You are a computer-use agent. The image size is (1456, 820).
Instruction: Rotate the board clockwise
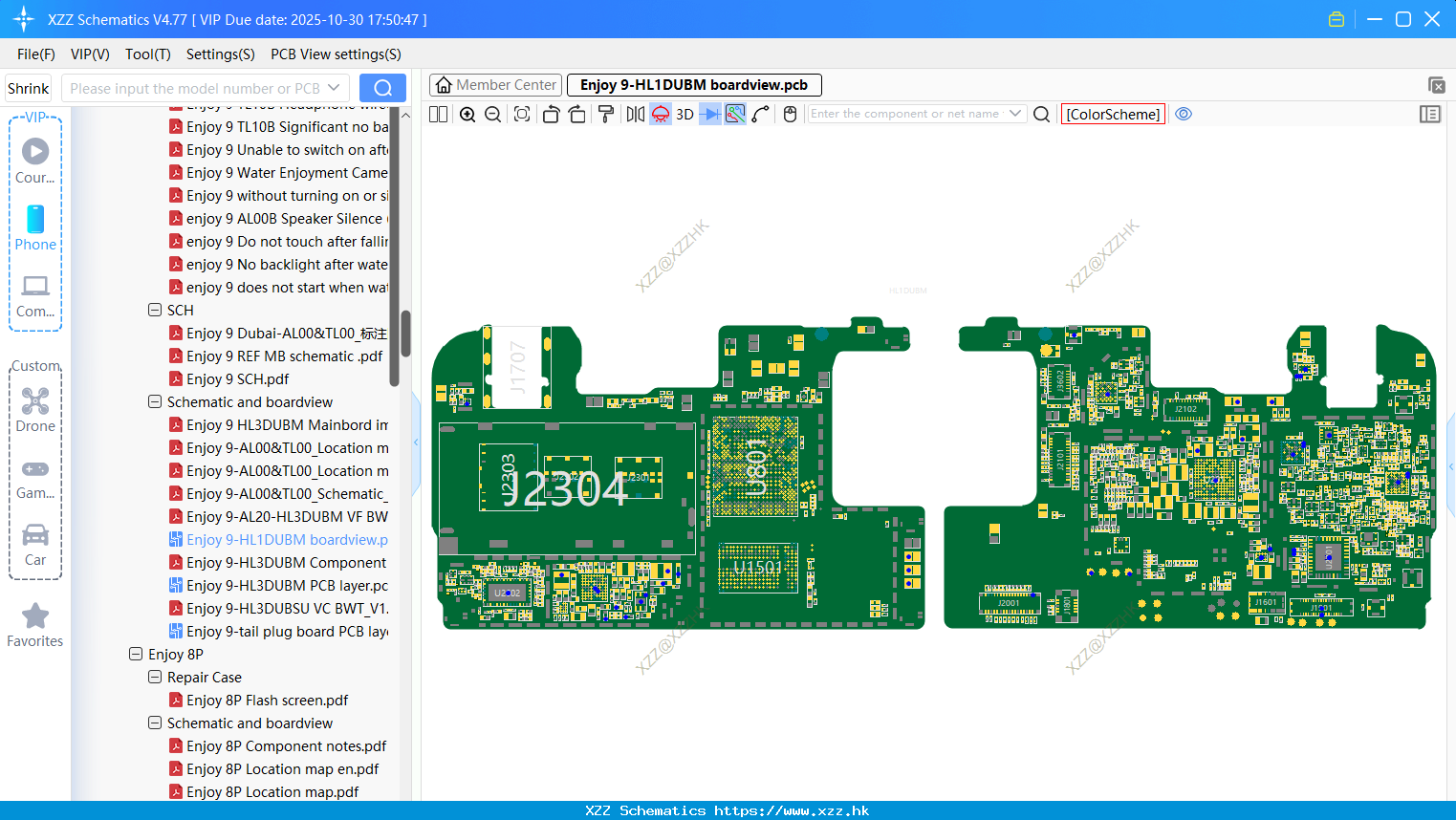click(577, 115)
